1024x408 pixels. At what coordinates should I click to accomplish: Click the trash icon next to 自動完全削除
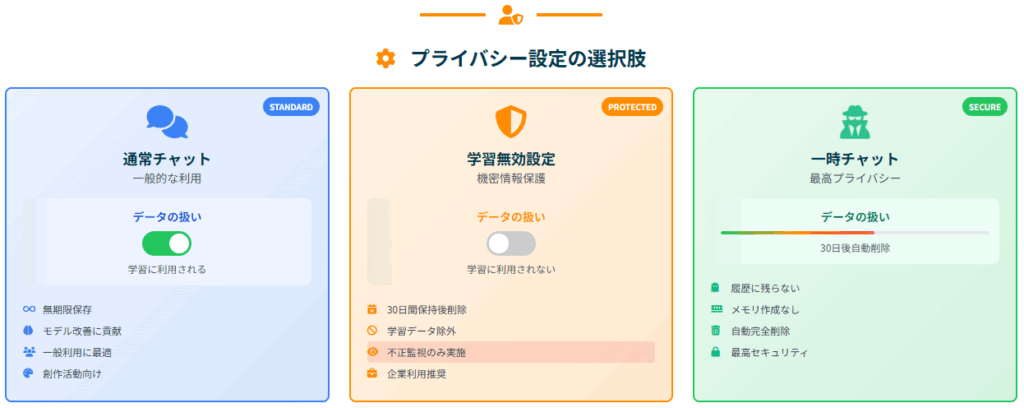(x=716, y=331)
